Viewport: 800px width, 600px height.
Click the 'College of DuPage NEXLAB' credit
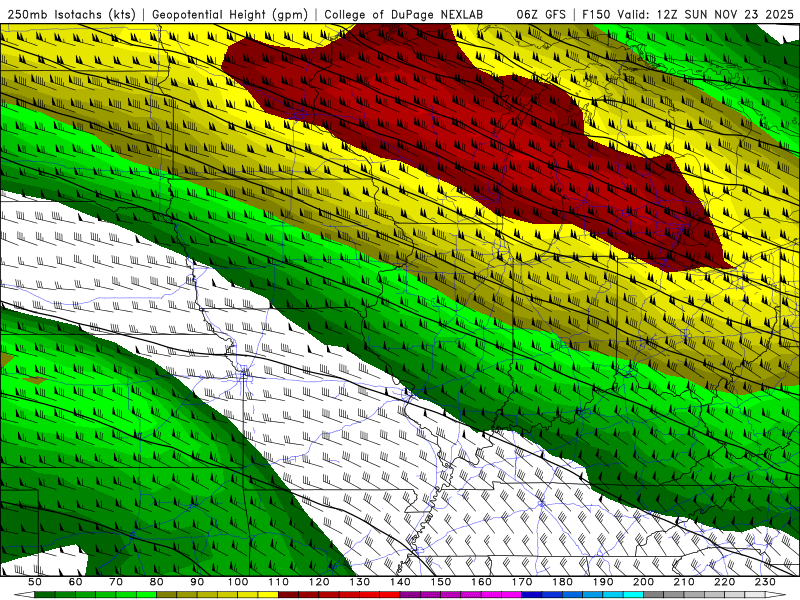[404, 14]
